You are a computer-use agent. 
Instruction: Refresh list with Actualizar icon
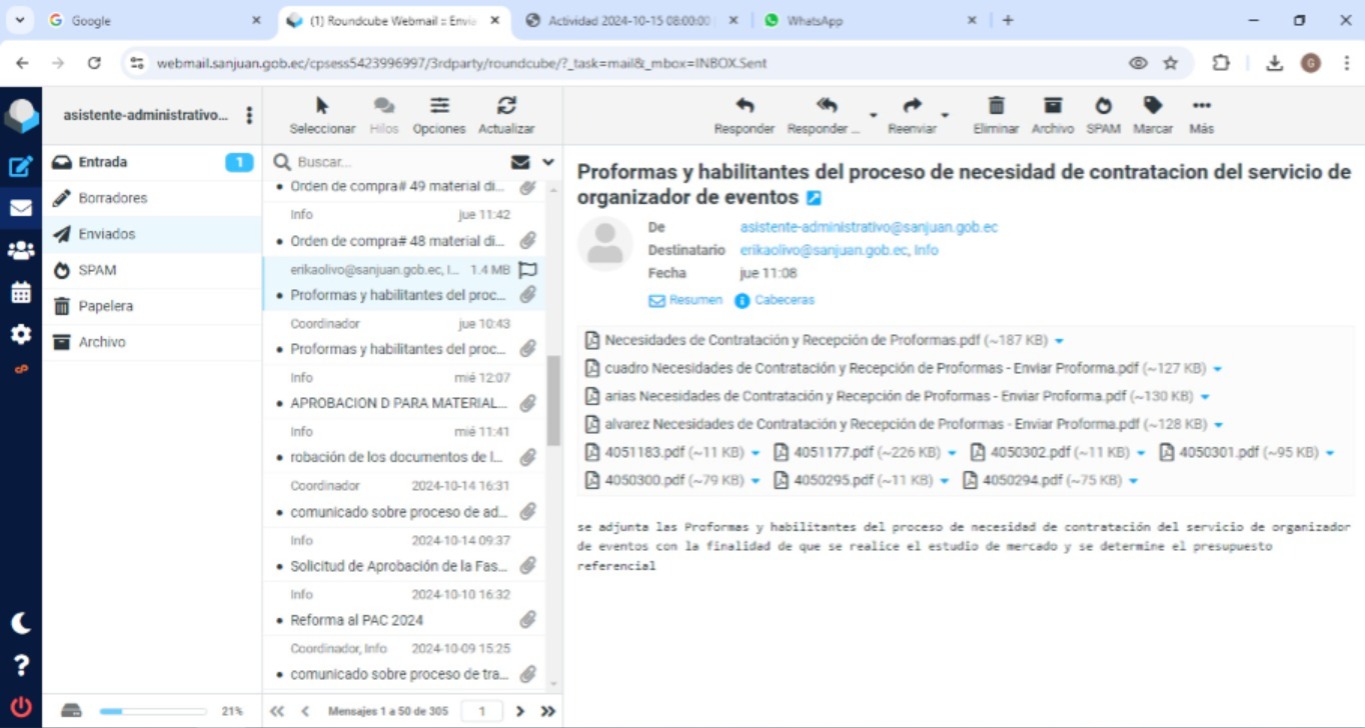[506, 107]
